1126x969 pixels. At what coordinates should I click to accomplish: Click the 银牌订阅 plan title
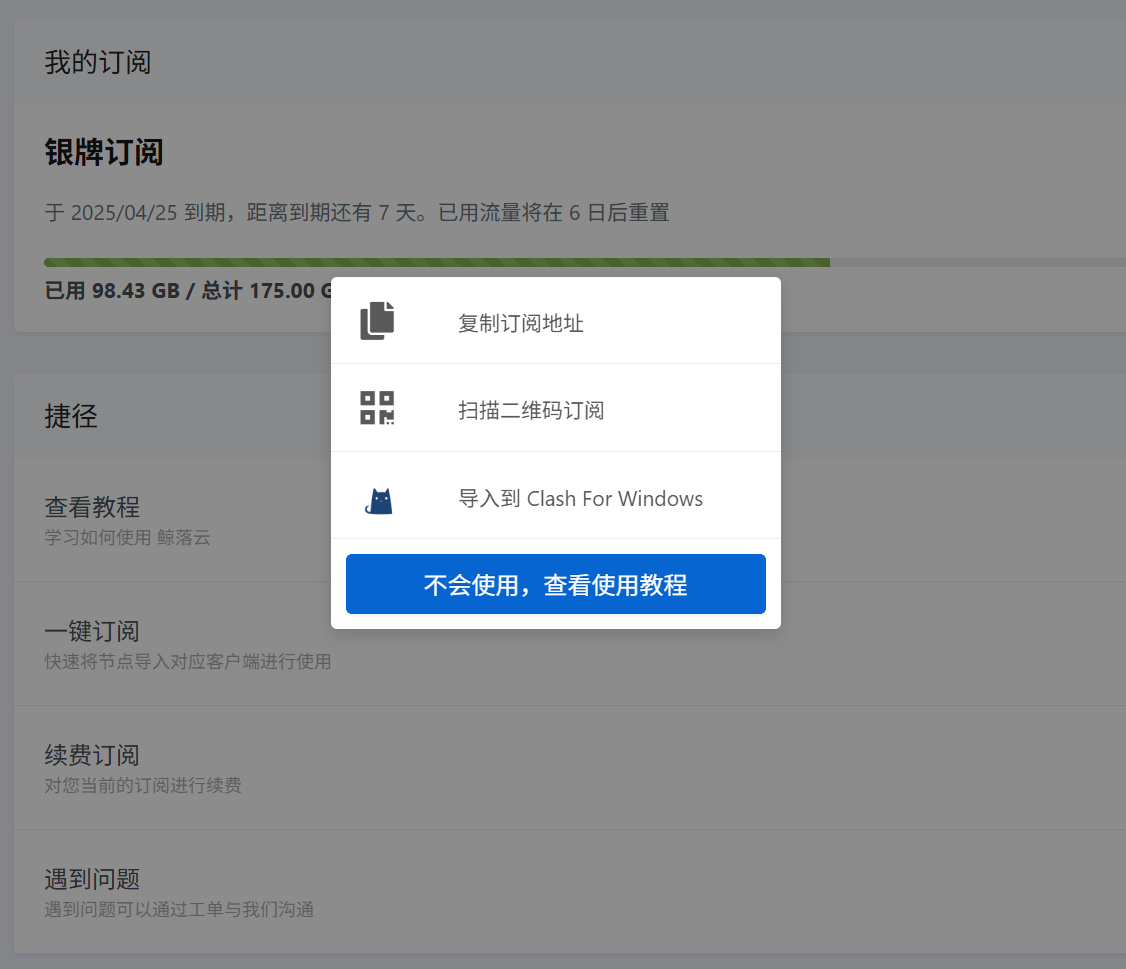pos(104,153)
